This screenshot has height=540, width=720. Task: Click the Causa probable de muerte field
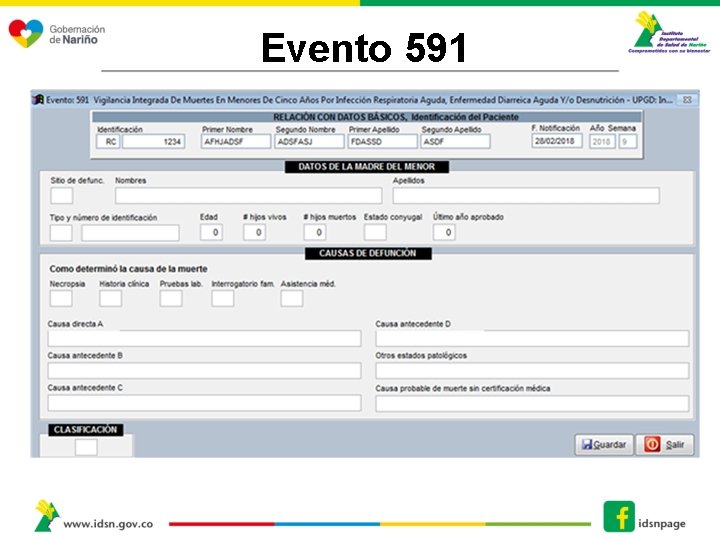(x=532, y=404)
